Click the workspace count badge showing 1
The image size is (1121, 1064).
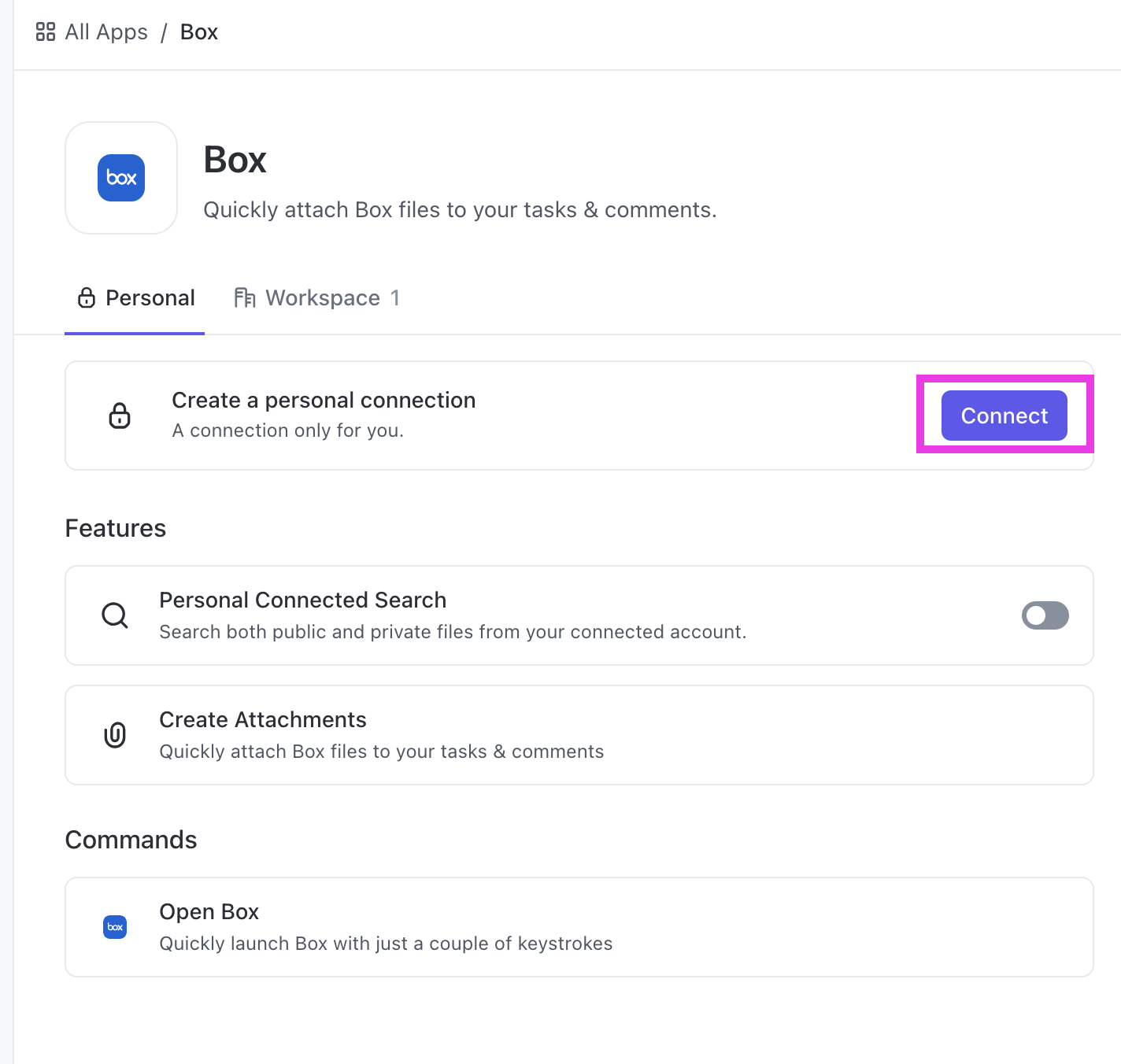pyautogui.click(x=396, y=297)
